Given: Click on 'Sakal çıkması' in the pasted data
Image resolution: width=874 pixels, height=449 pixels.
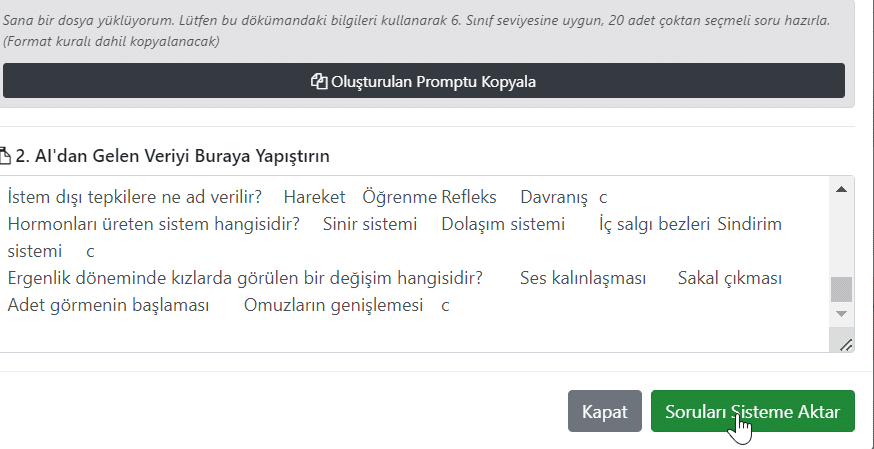Looking at the screenshot, I should pos(729,277).
